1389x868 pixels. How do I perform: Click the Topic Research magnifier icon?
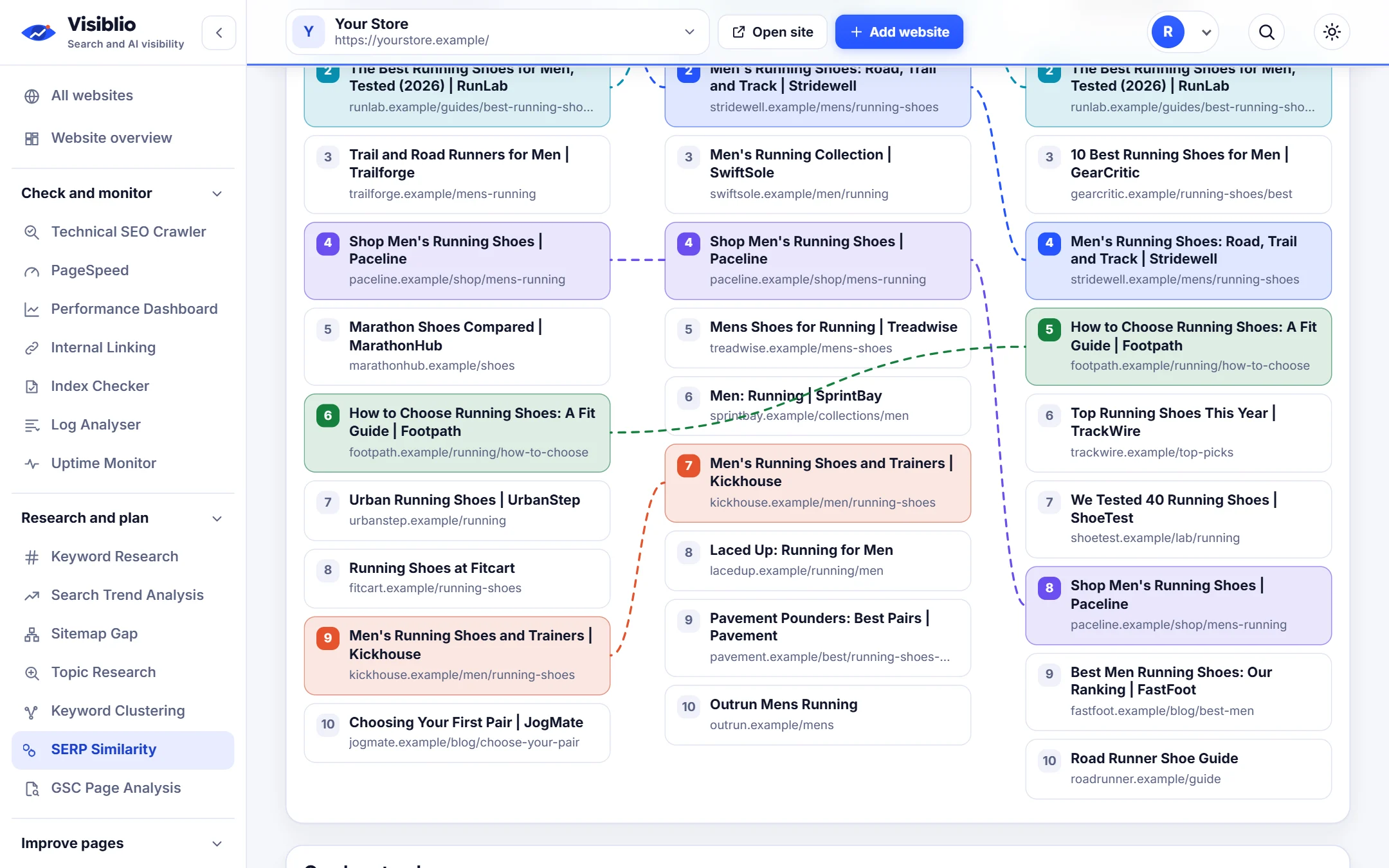32,673
